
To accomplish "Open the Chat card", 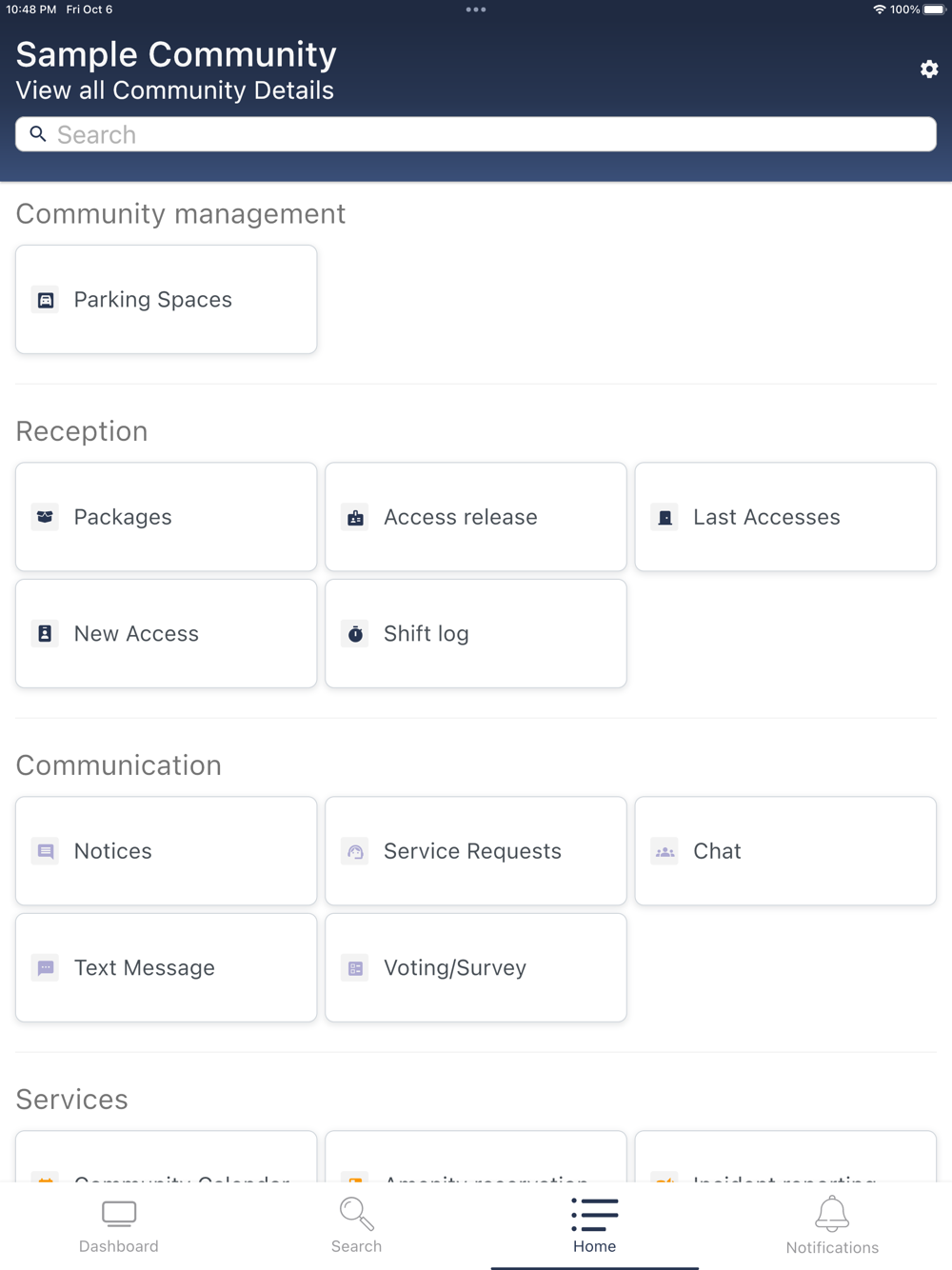I will click(785, 851).
